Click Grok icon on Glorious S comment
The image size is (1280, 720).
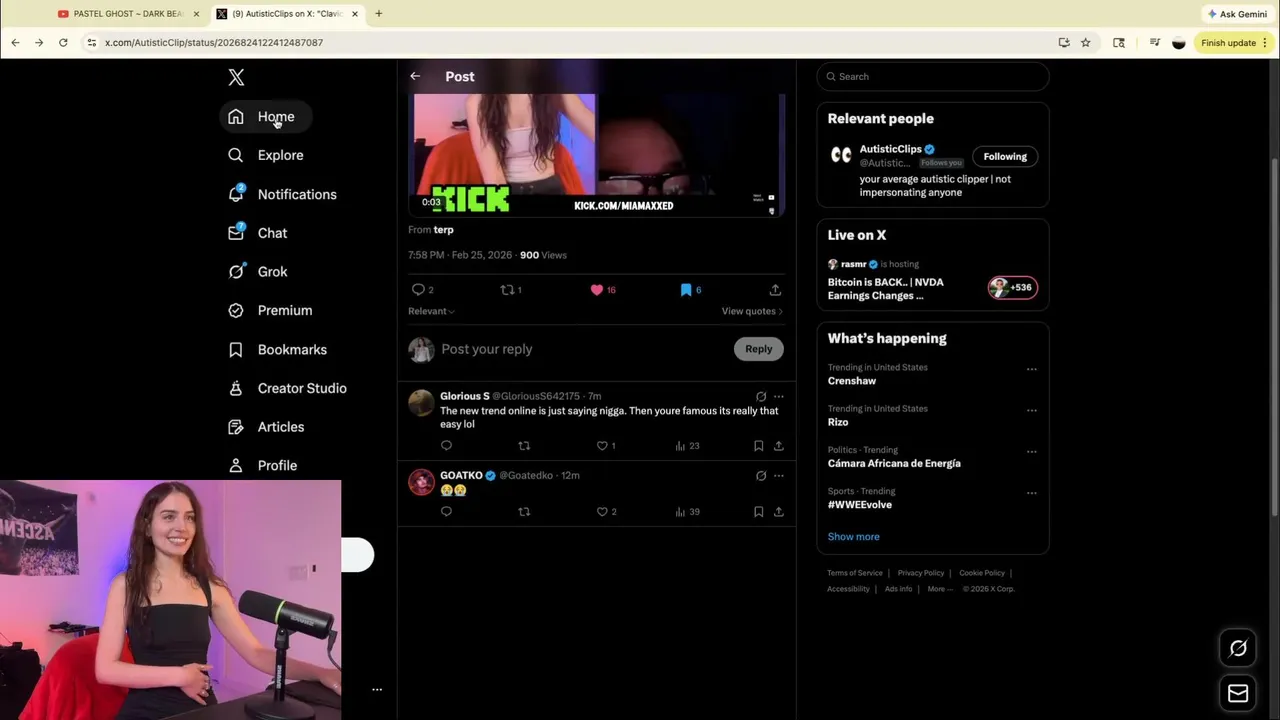761,397
